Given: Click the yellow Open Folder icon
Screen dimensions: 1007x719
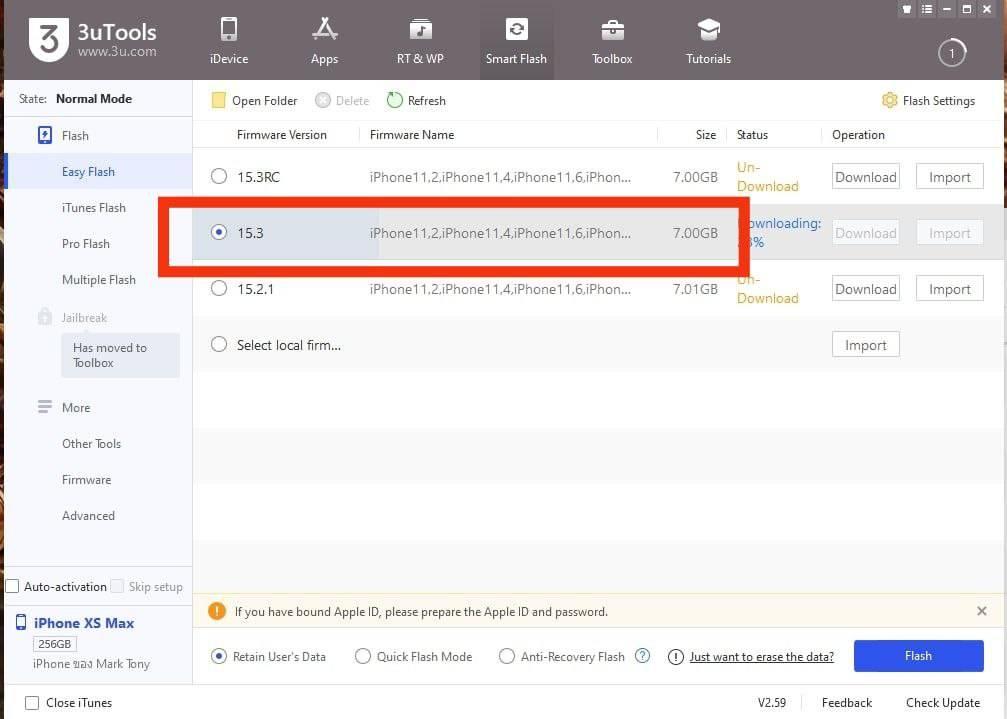Looking at the screenshot, I should pos(218,100).
